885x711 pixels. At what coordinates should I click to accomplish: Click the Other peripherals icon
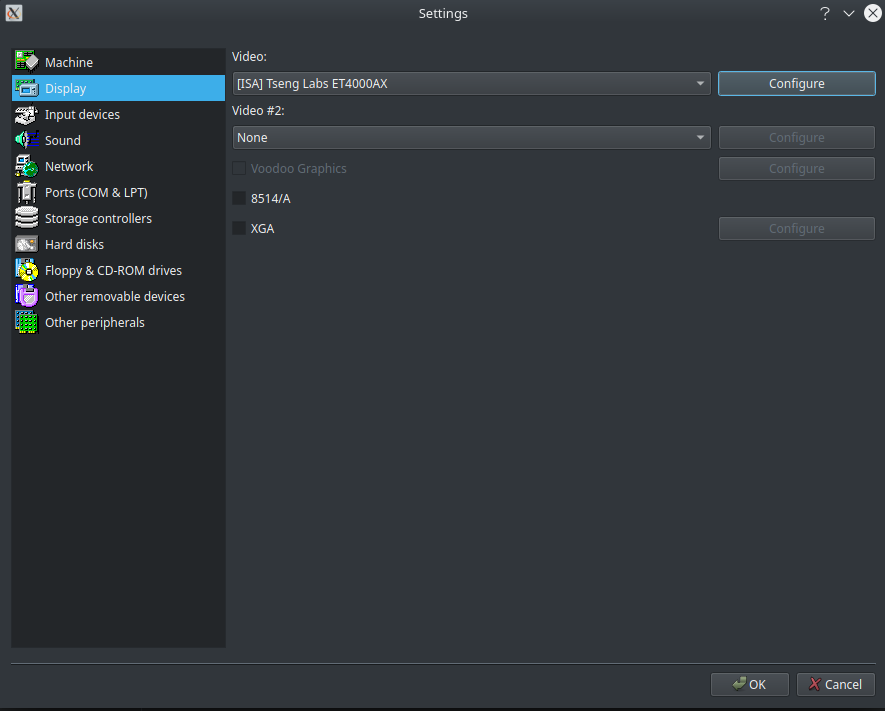tap(27, 322)
